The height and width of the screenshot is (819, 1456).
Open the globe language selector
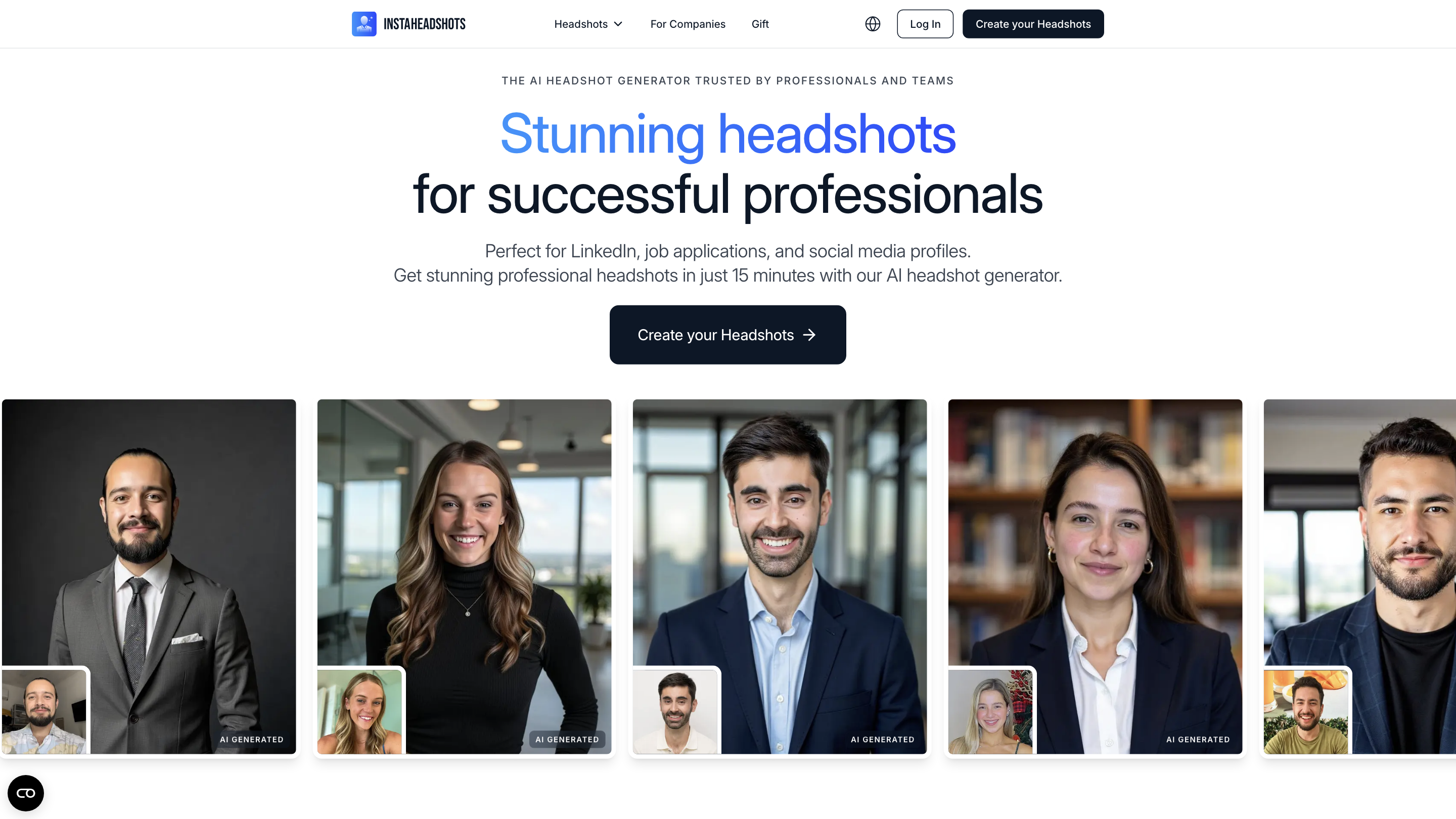[x=873, y=24]
